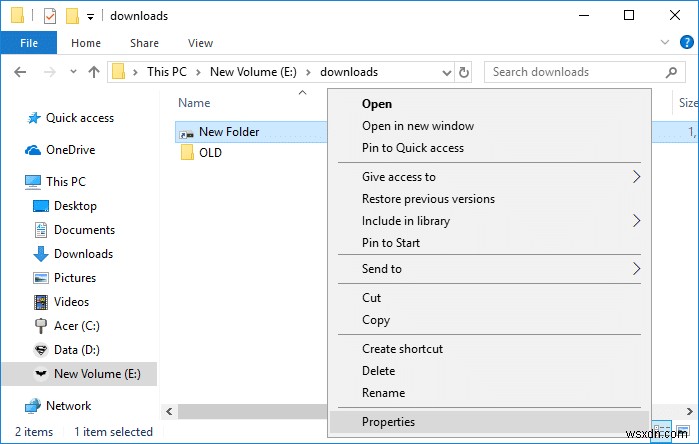Select This PC in navigation pane
This screenshot has width=699, height=444.
point(66,182)
